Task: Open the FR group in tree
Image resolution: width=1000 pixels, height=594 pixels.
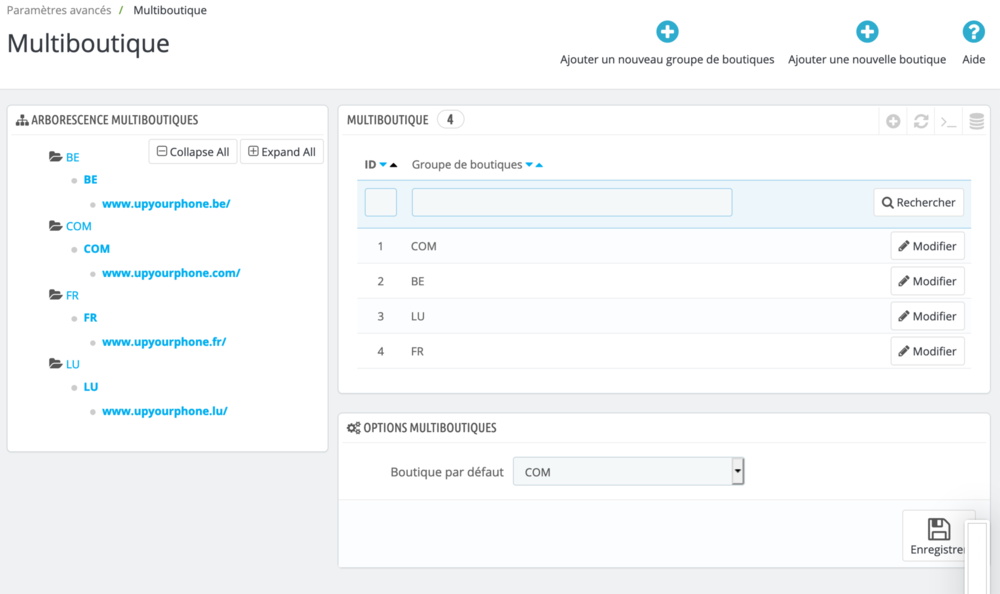Action: pos(72,295)
